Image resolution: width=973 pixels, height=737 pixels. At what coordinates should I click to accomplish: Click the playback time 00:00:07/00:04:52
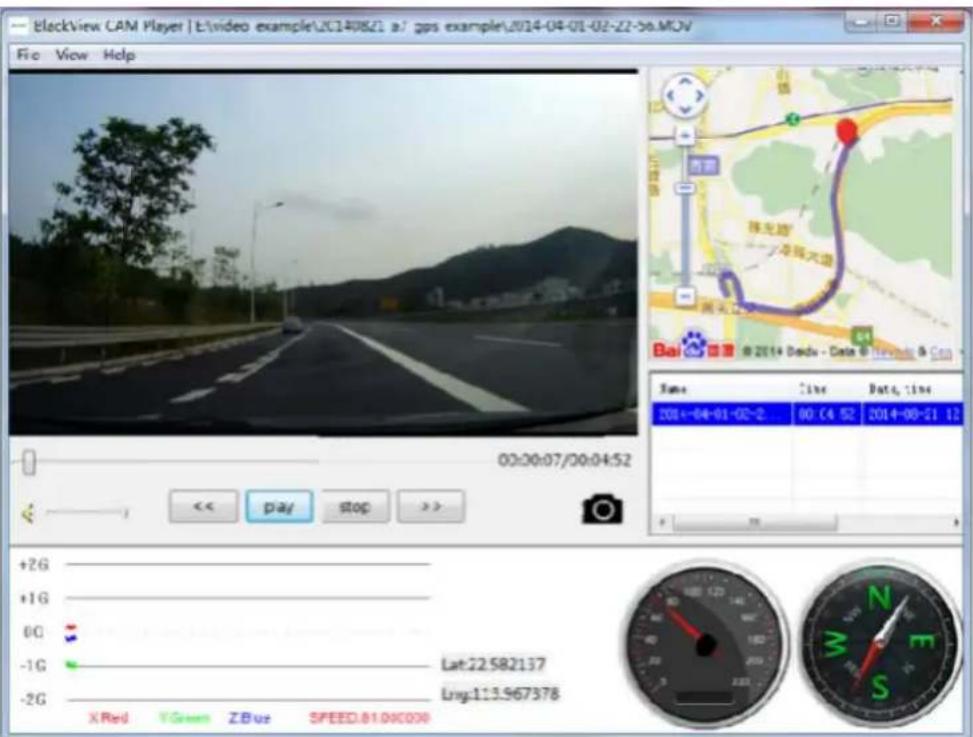pyautogui.click(x=563, y=460)
